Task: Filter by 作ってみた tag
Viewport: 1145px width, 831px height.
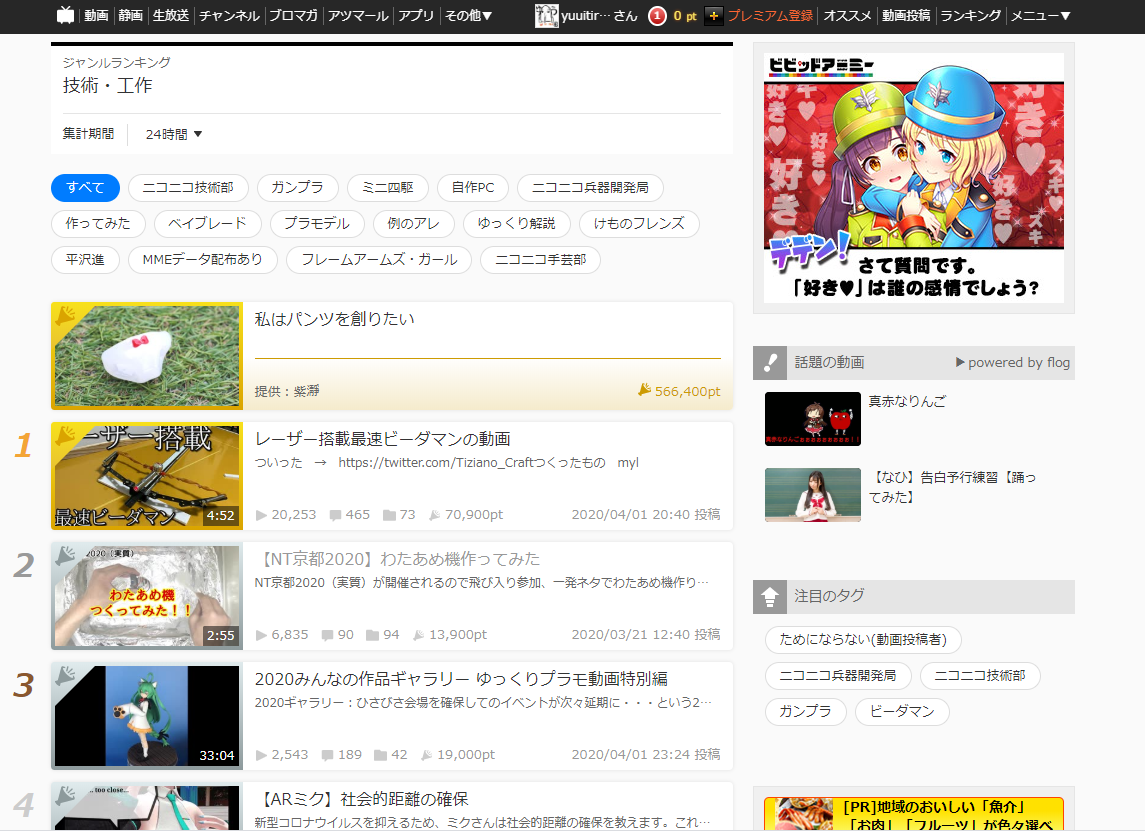Action: pyautogui.click(x=98, y=223)
